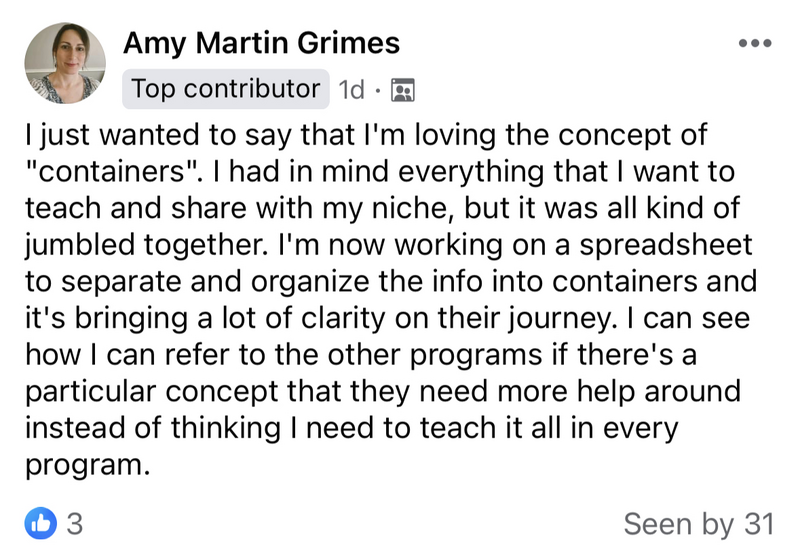Click the word spreadsheet in the post

665,246
